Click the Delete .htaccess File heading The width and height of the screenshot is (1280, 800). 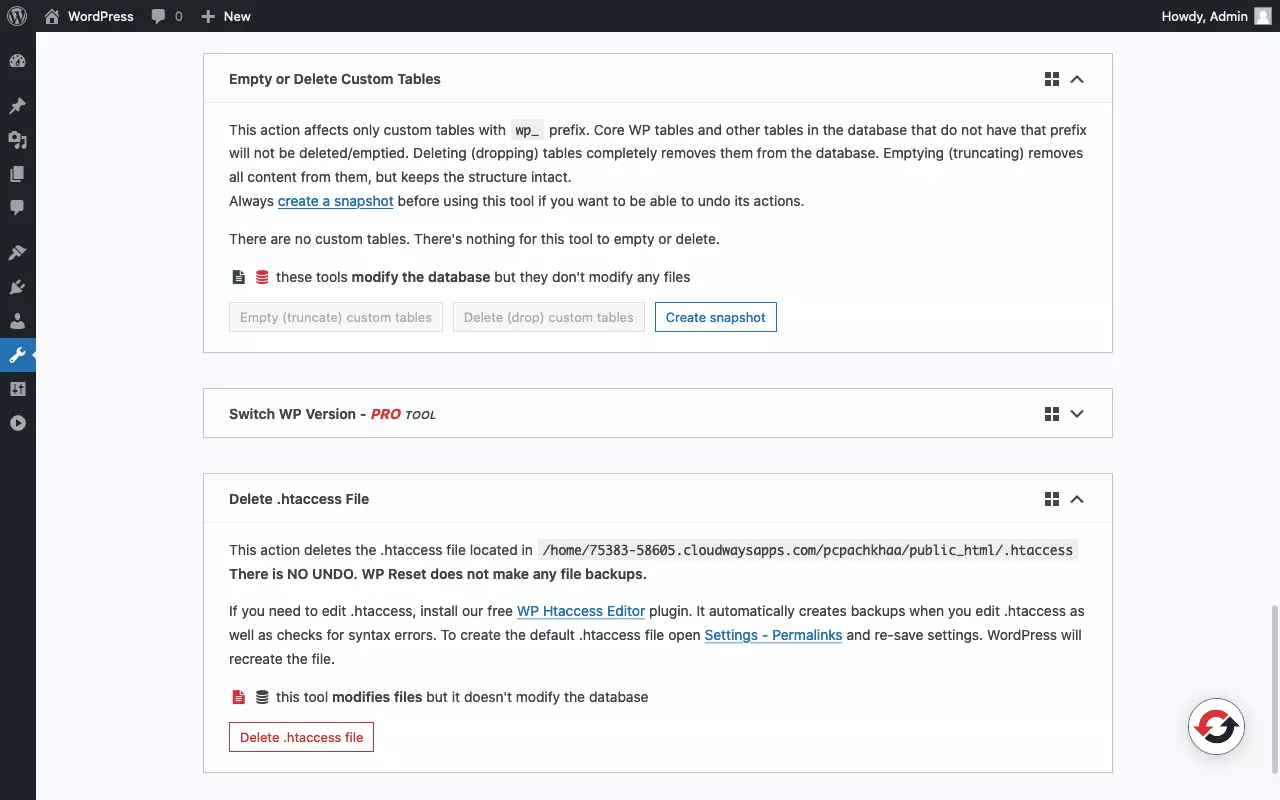click(x=299, y=499)
